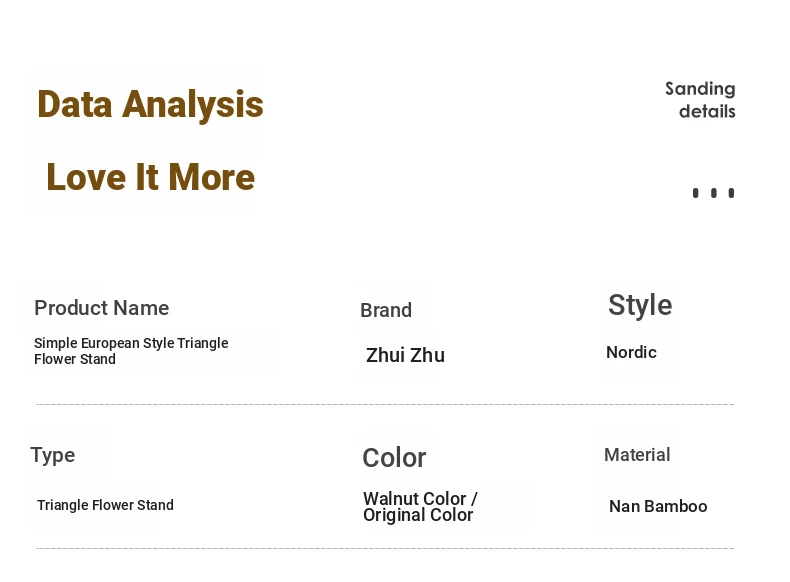Click the Material label
790x582 pixels.
pyautogui.click(x=637, y=455)
